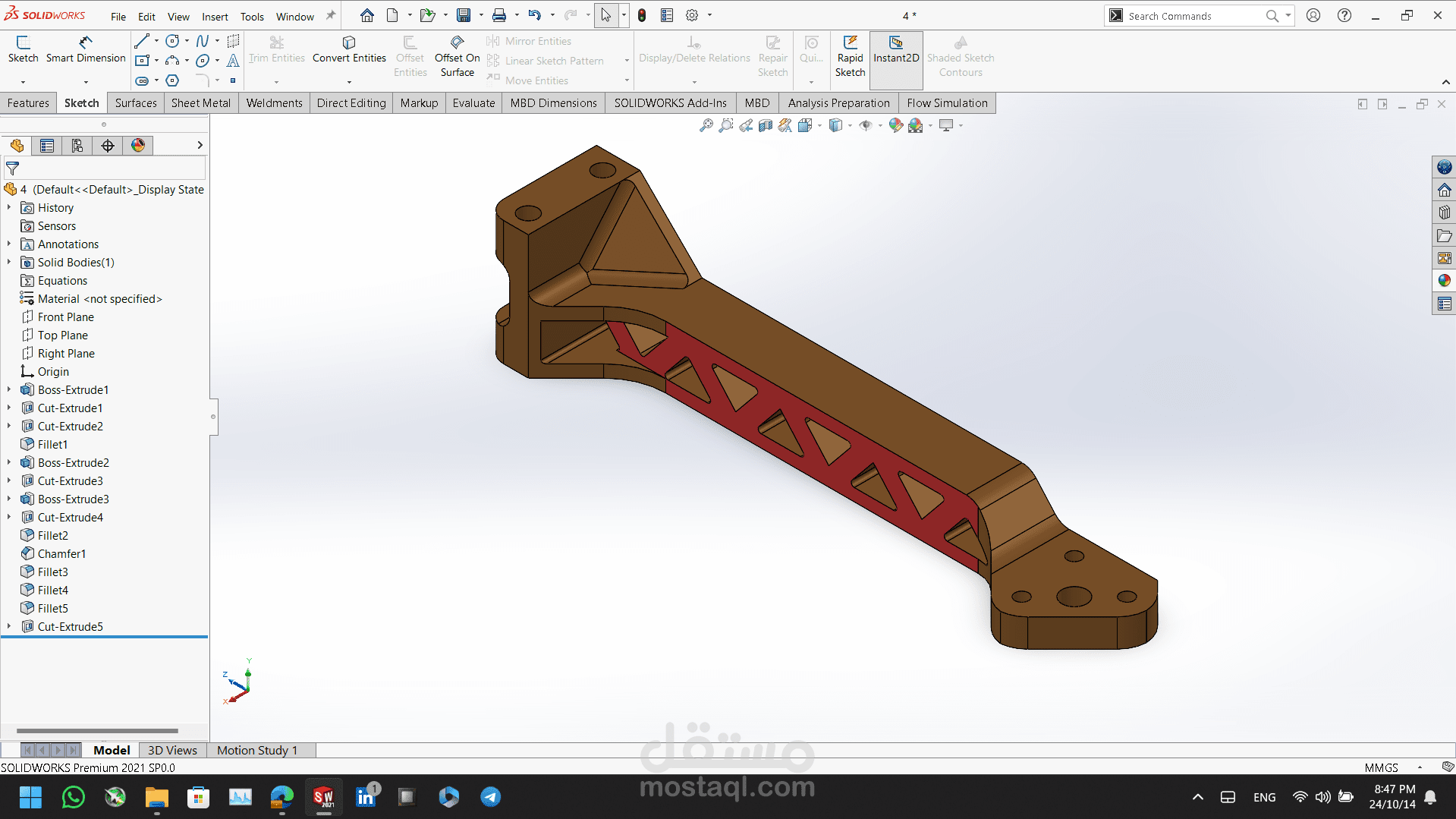
Task: Click the Rebuild traffic light icon
Action: pos(642,15)
